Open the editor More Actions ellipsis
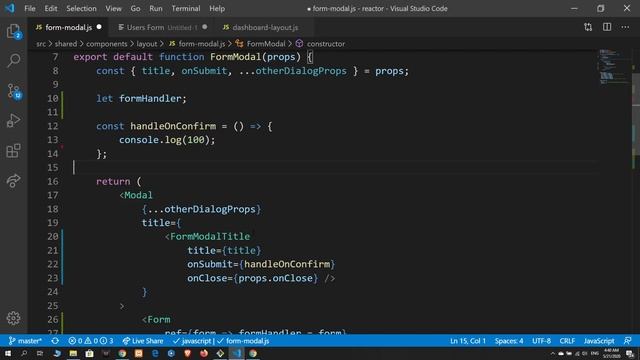 tap(625, 27)
